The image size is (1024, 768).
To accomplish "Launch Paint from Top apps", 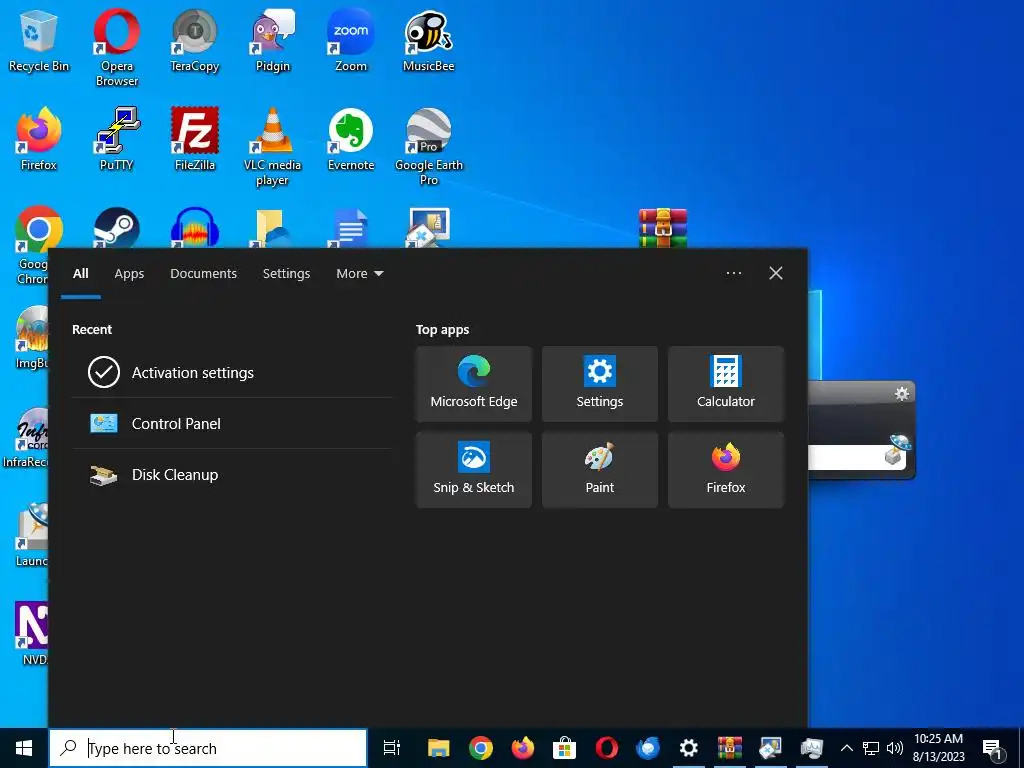I will [x=600, y=470].
